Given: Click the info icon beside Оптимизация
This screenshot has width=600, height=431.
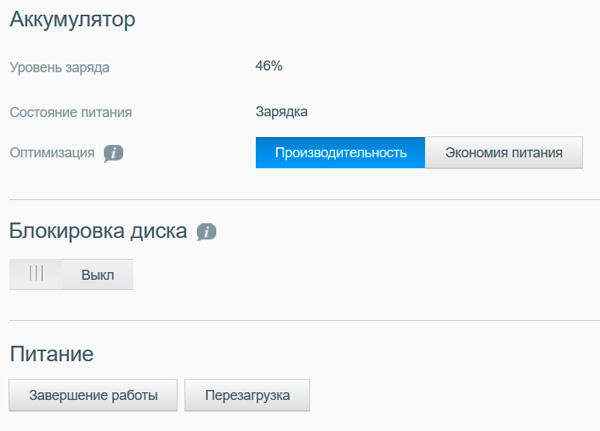Looking at the screenshot, I should 113,153.
